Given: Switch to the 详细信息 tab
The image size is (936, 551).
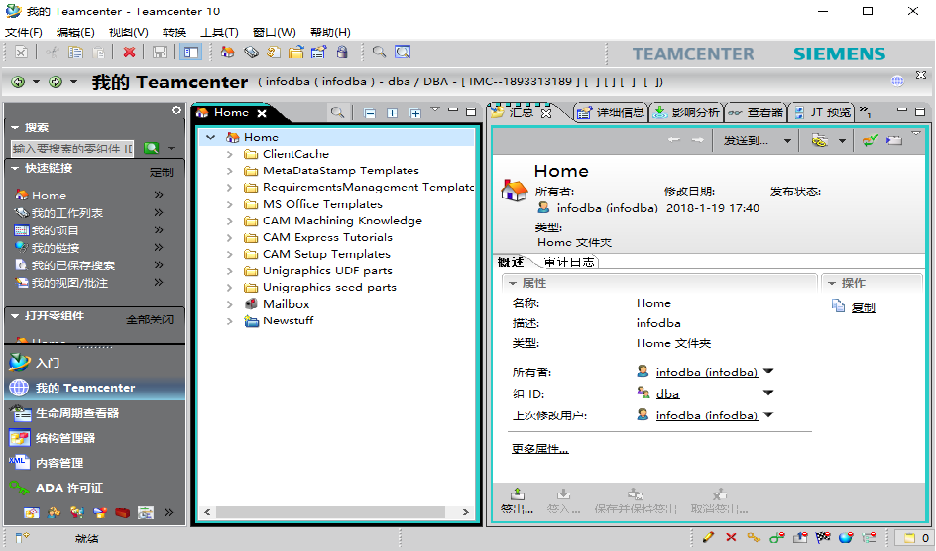Looking at the screenshot, I should (611, 112).
